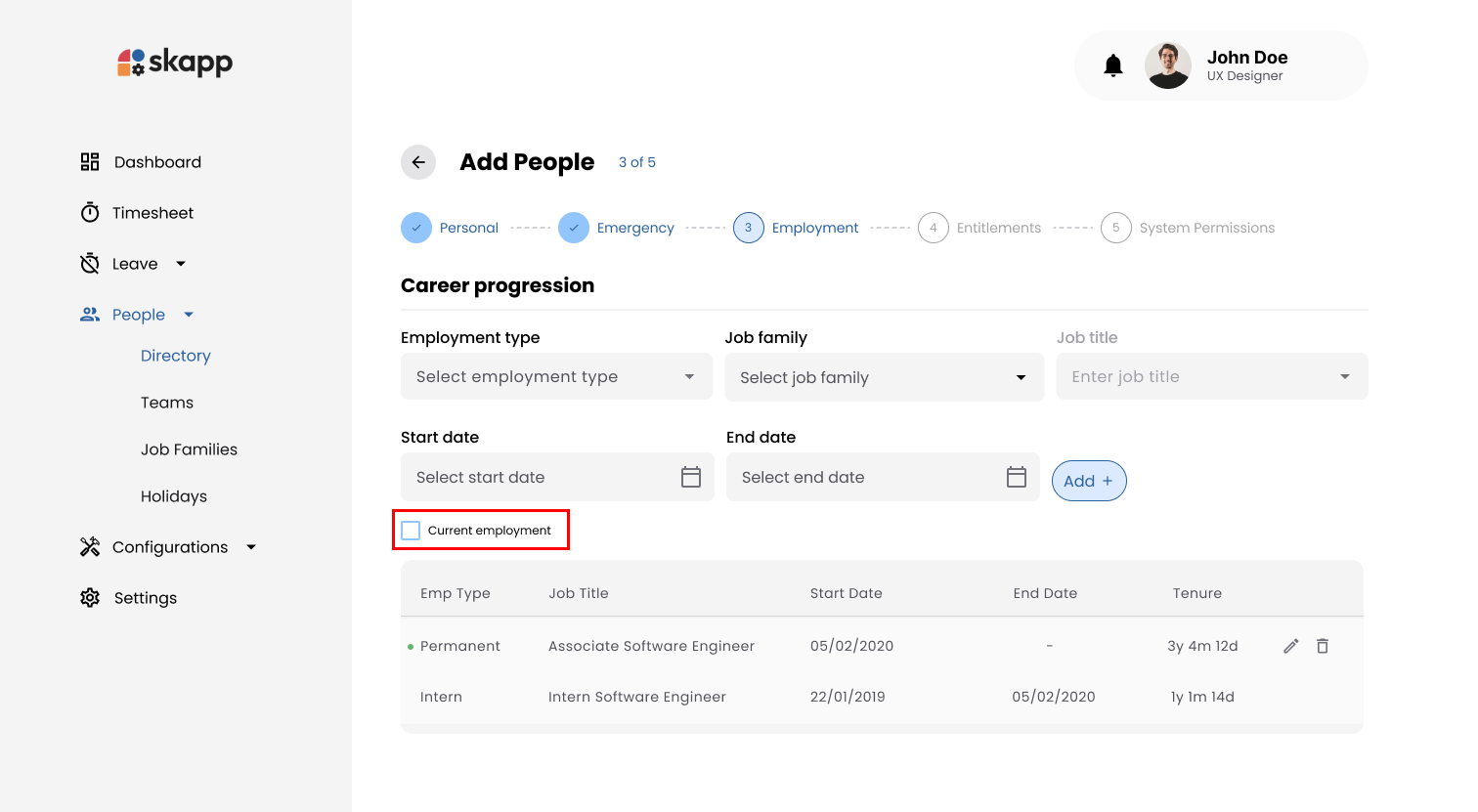Go to Job Families in sidebar

(x=189, y=449)
